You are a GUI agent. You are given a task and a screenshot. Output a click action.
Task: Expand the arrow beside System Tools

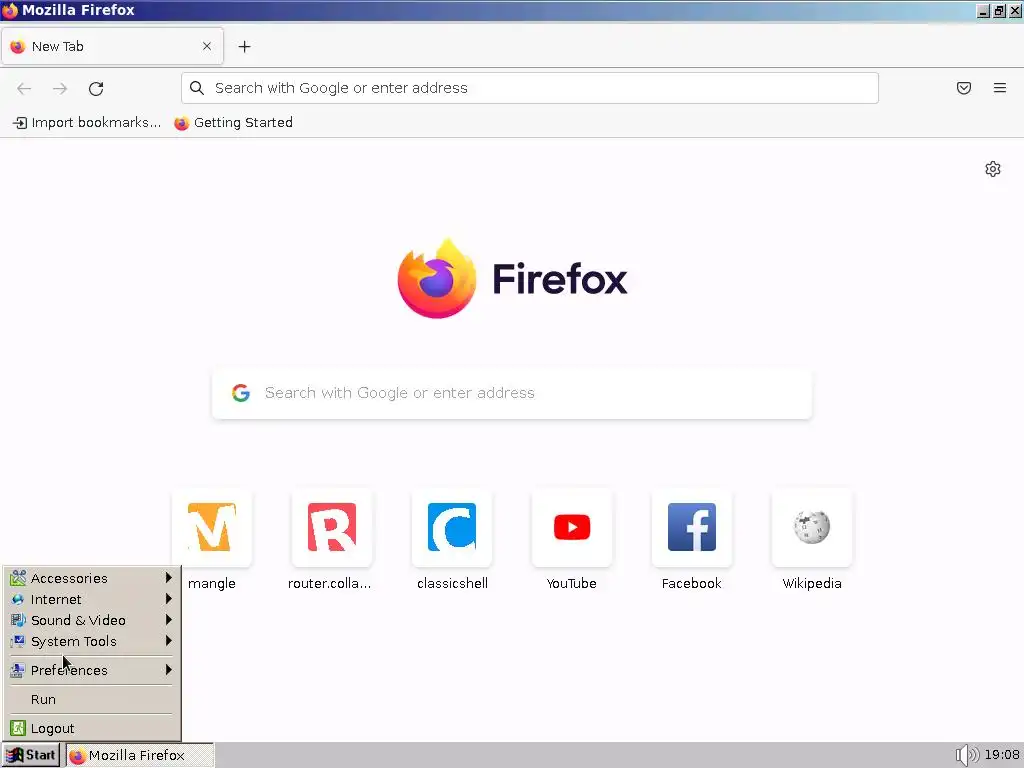point(168,640)
